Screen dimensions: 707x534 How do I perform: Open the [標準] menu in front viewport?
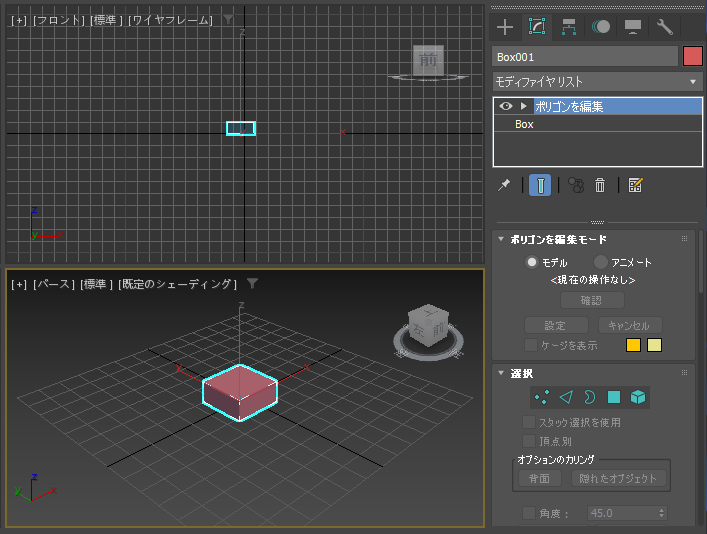[x=106, y=20]
